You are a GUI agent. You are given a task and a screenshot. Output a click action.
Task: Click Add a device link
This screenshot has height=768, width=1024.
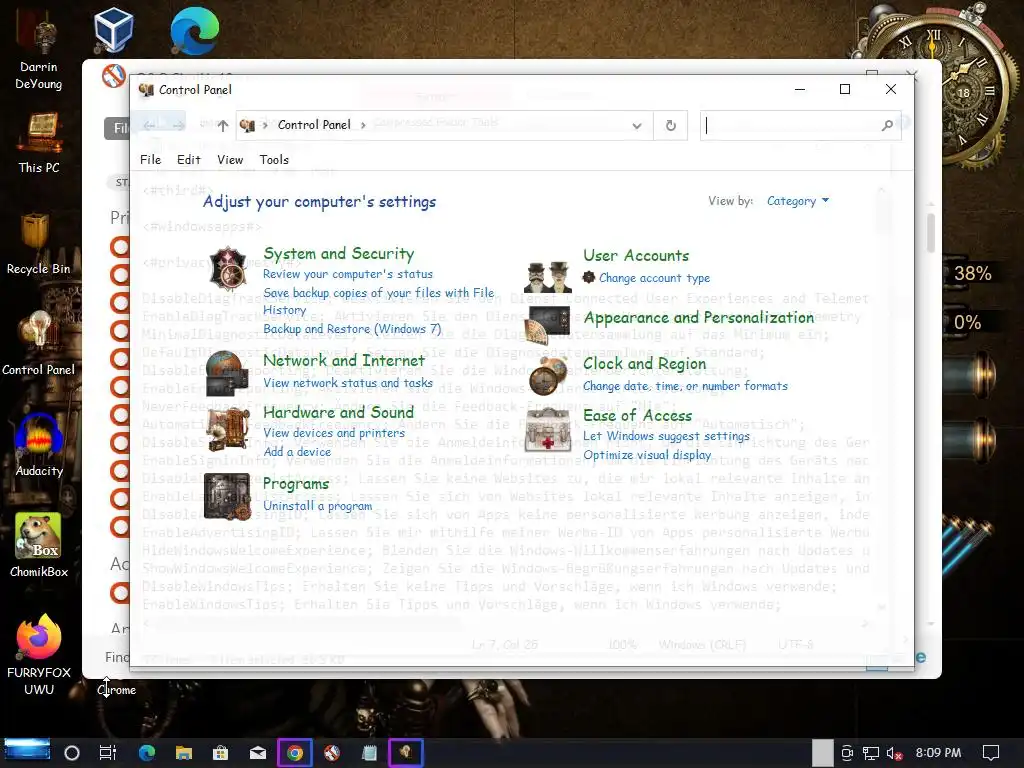297,452
